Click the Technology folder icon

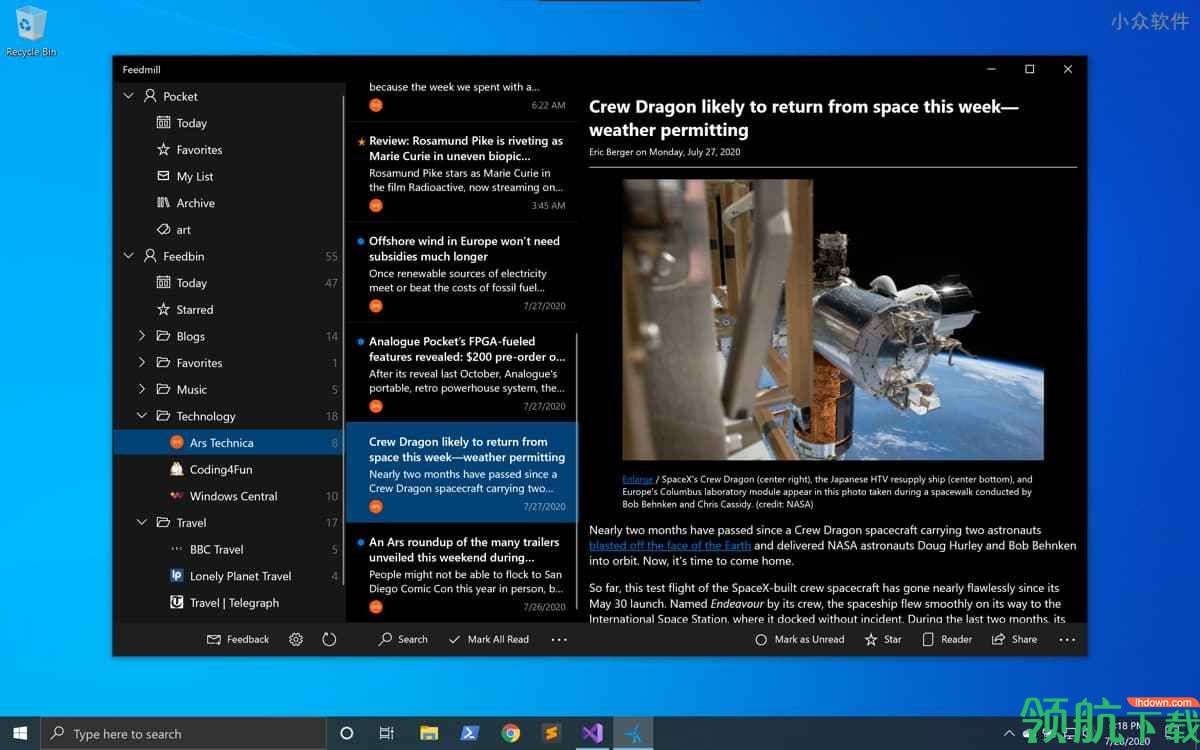[x=163, y=416]
